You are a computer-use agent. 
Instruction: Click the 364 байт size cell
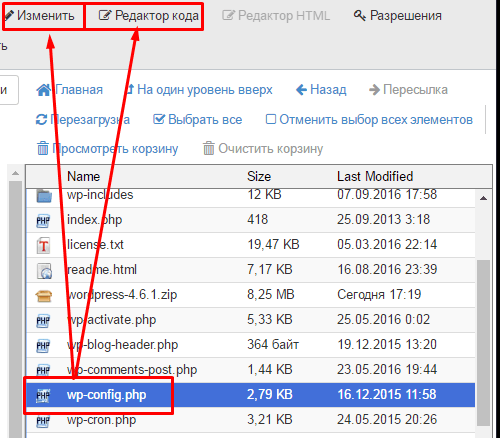[273, 345]
